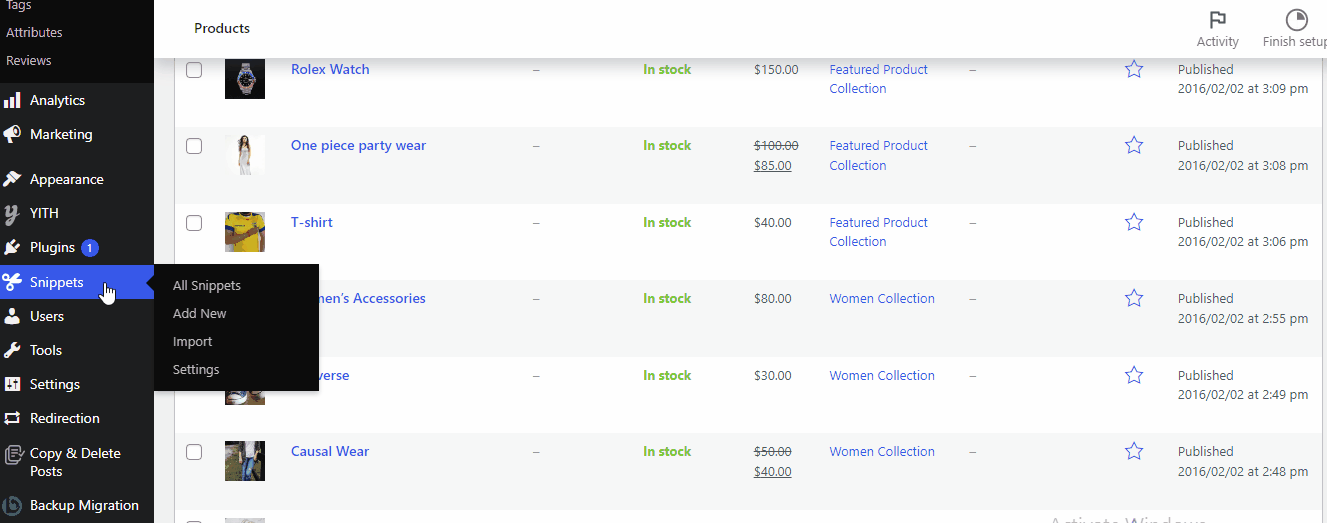Select Import in Snippets submenu
The height and width of the screenshot is (523, 1327).
(x=192, y=341)
